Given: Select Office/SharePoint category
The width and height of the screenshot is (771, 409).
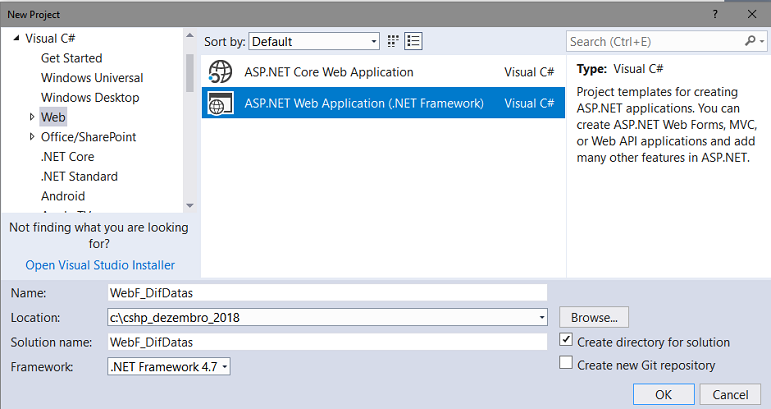Looking at the screenshot, I should click(x=89, y=137).
